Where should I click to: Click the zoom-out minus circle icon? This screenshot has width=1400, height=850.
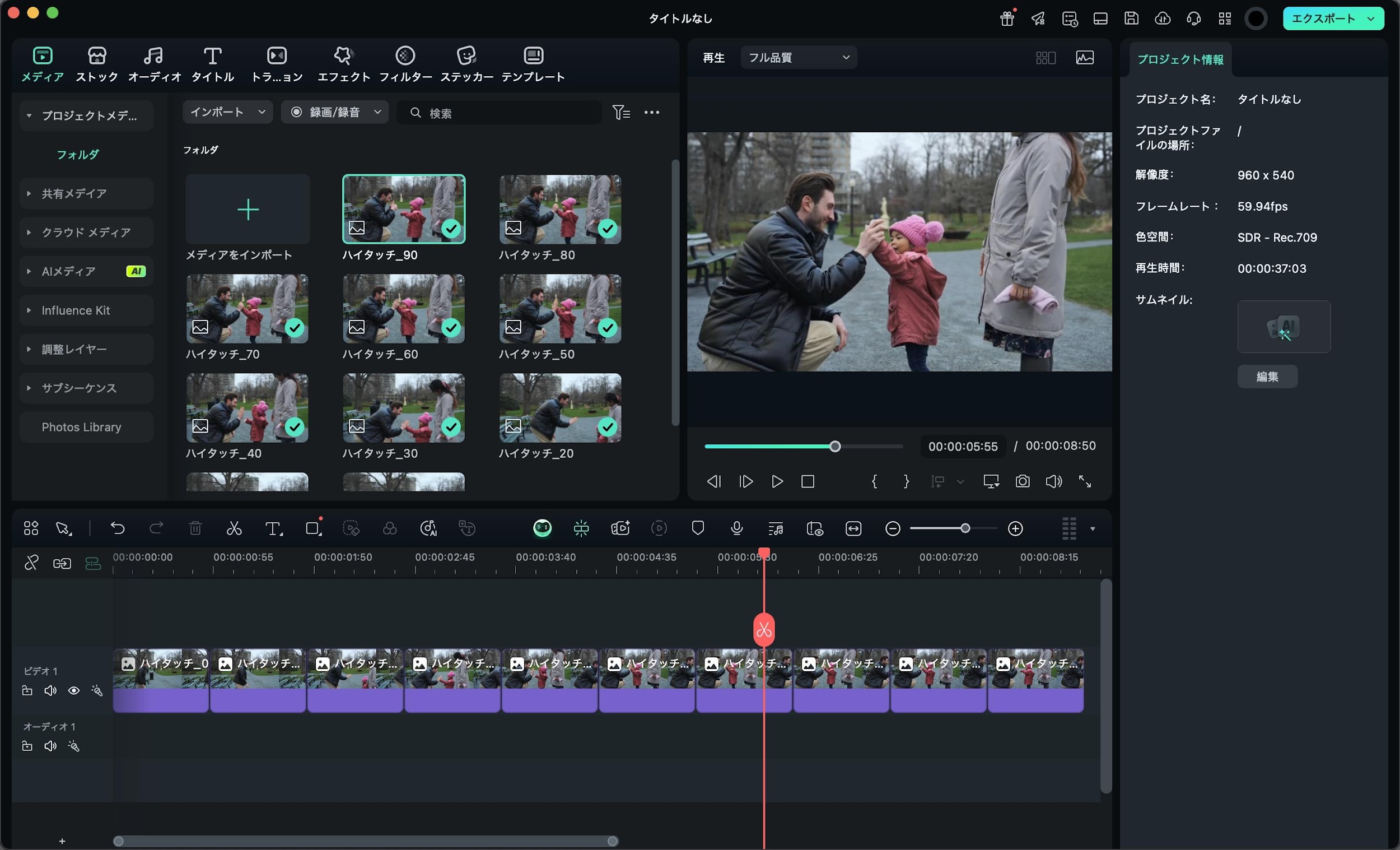[x=893, y=529]
